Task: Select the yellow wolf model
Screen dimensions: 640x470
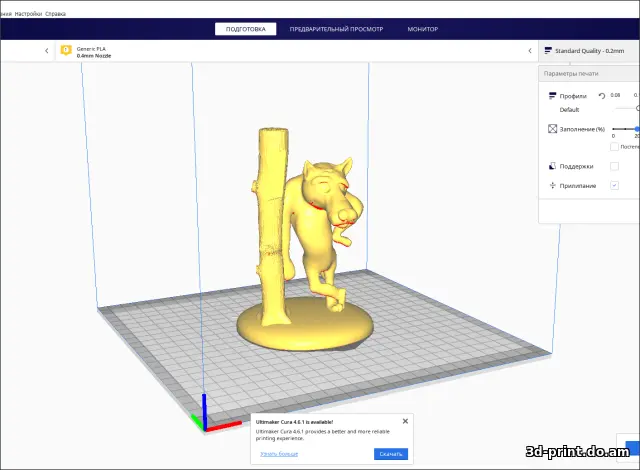Action: [322, 233]
